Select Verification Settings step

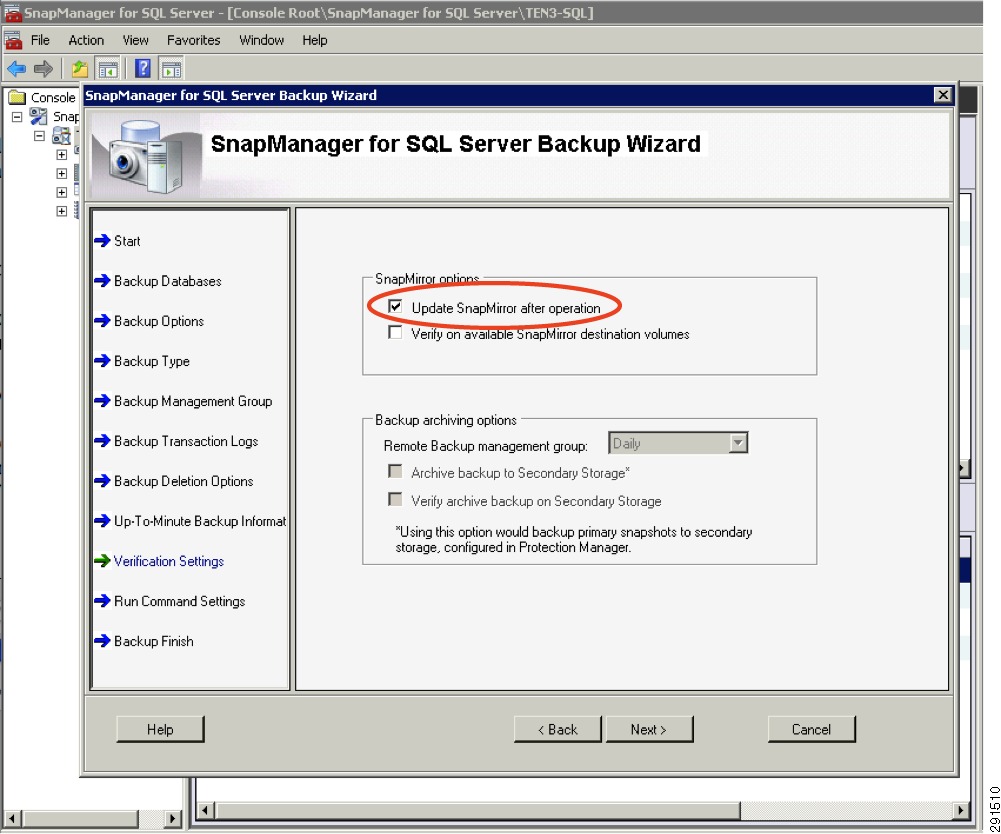pyautogui.click(x=169, y=561)
